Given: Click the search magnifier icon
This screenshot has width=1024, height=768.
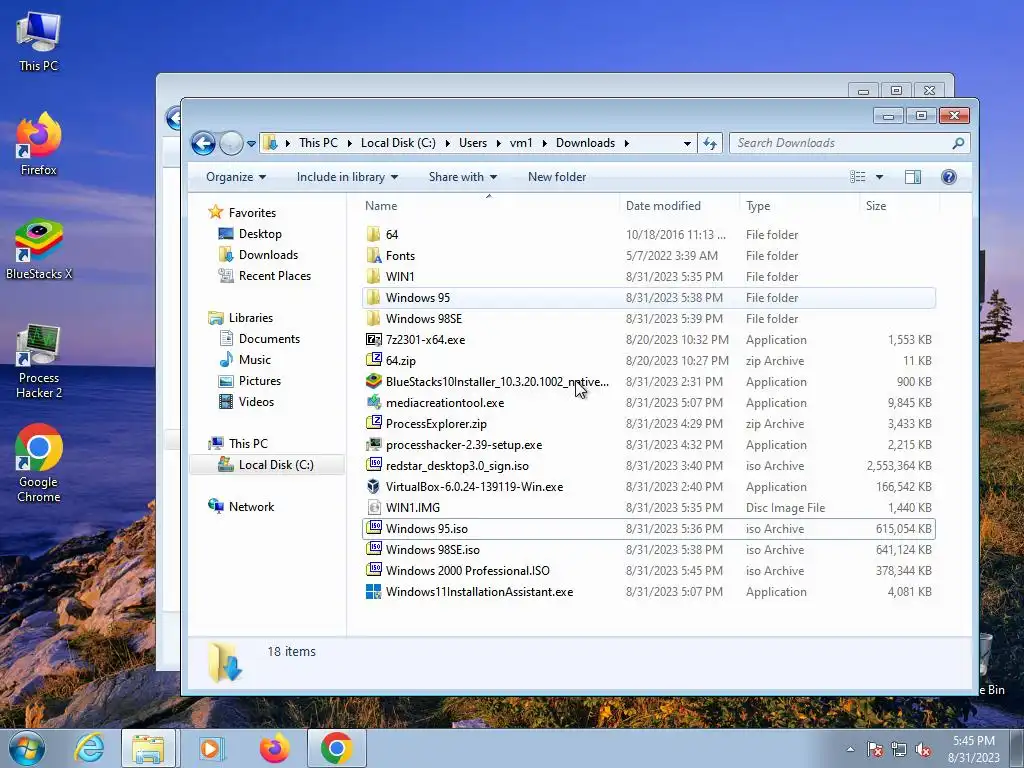Looking at the screenshot, I should (958, 143).
